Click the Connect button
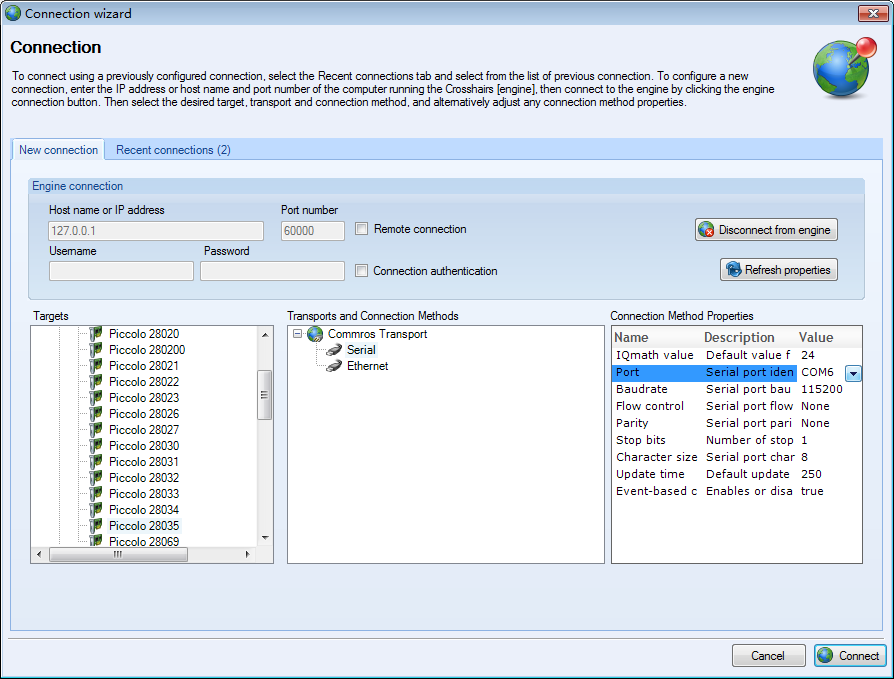Viewport: 894px width, 679px height. (x=850, y=656)
